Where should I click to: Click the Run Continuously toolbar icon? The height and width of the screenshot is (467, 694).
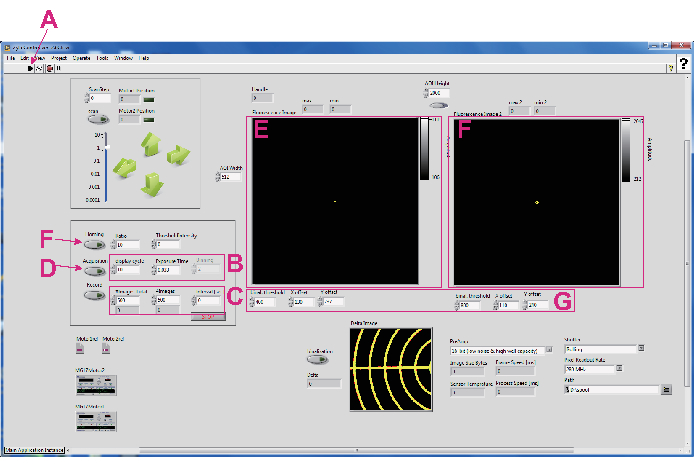tap(40, 68)
